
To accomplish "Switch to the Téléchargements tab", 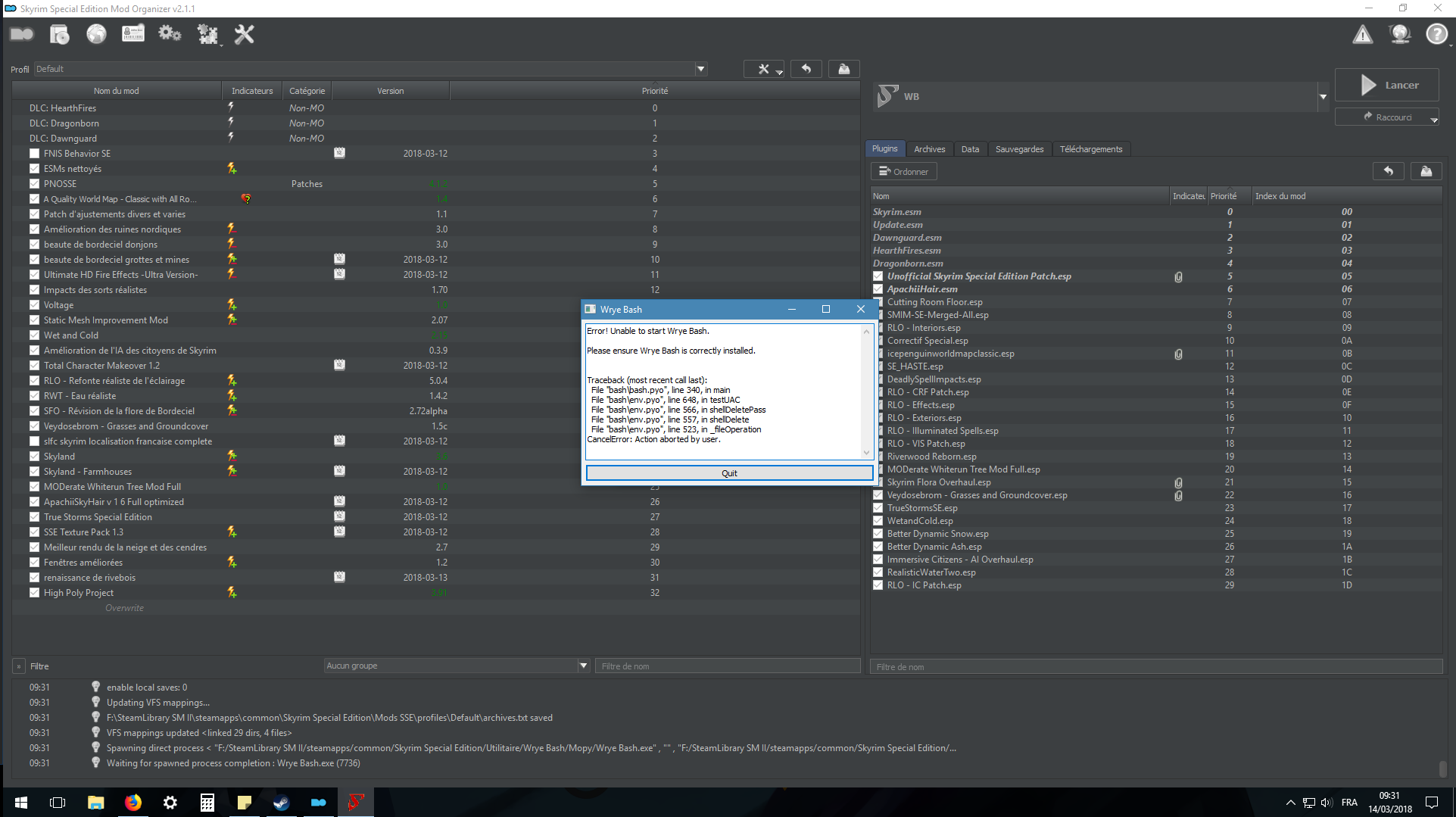I will [1091, 149].
